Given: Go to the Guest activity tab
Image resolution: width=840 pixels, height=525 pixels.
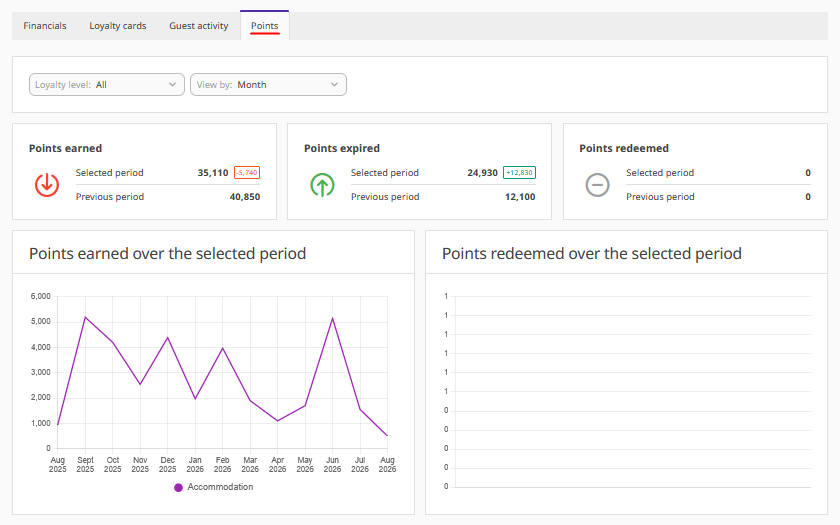Looking at the screenshot, I should (x=199, y=26).
